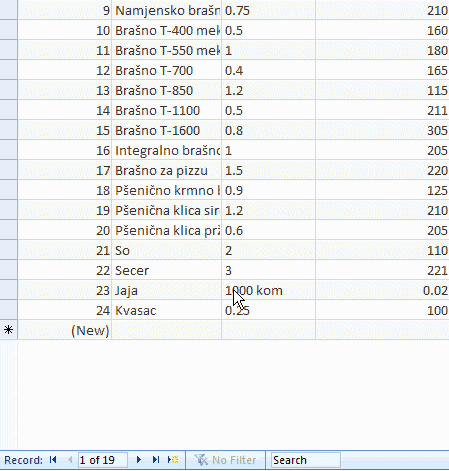
Task: Go to first record navigation arrow
Action: click(x=53, y=460)
